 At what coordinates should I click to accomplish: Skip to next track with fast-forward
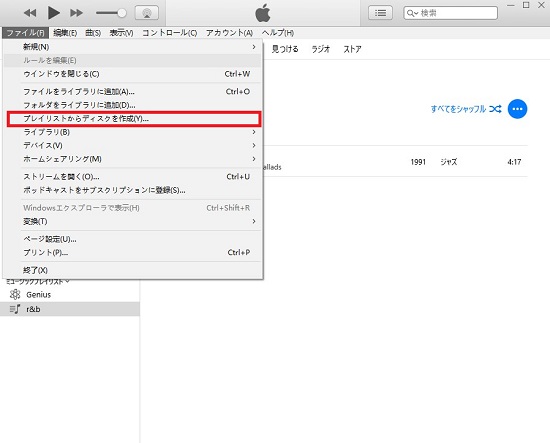point(76,13)
